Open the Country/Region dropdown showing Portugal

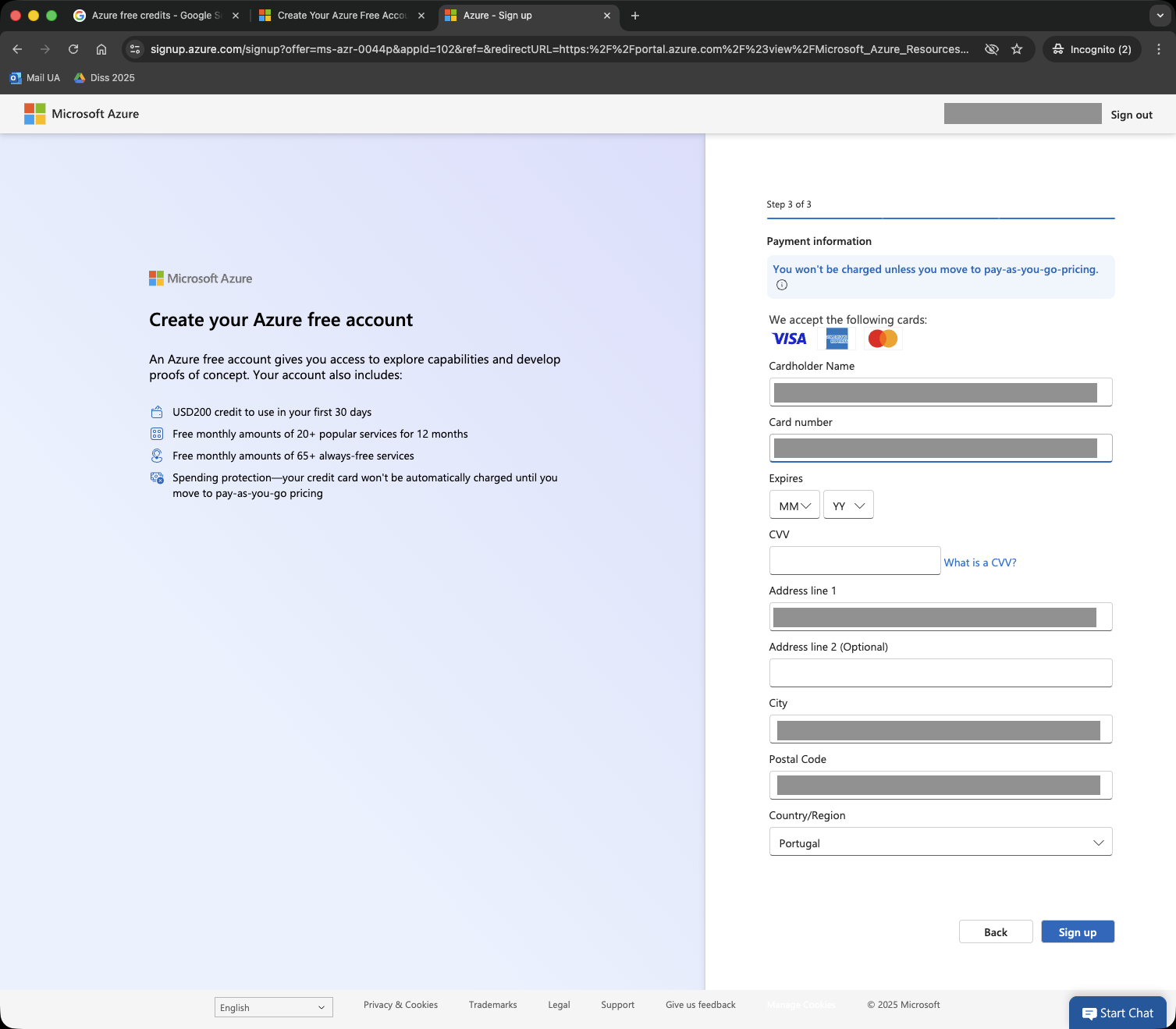940,843
